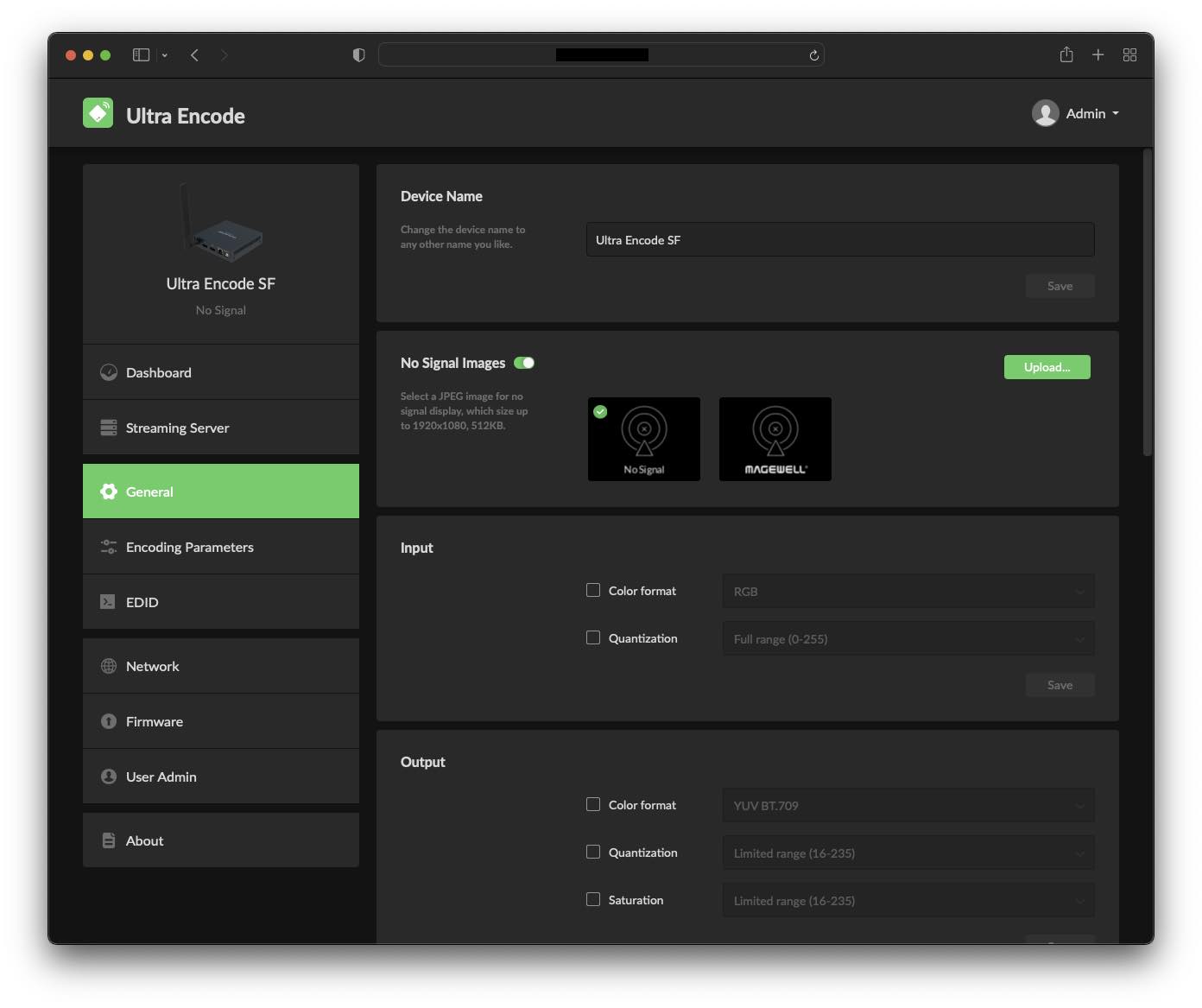Click the page vertical scrollbar

1148,302
